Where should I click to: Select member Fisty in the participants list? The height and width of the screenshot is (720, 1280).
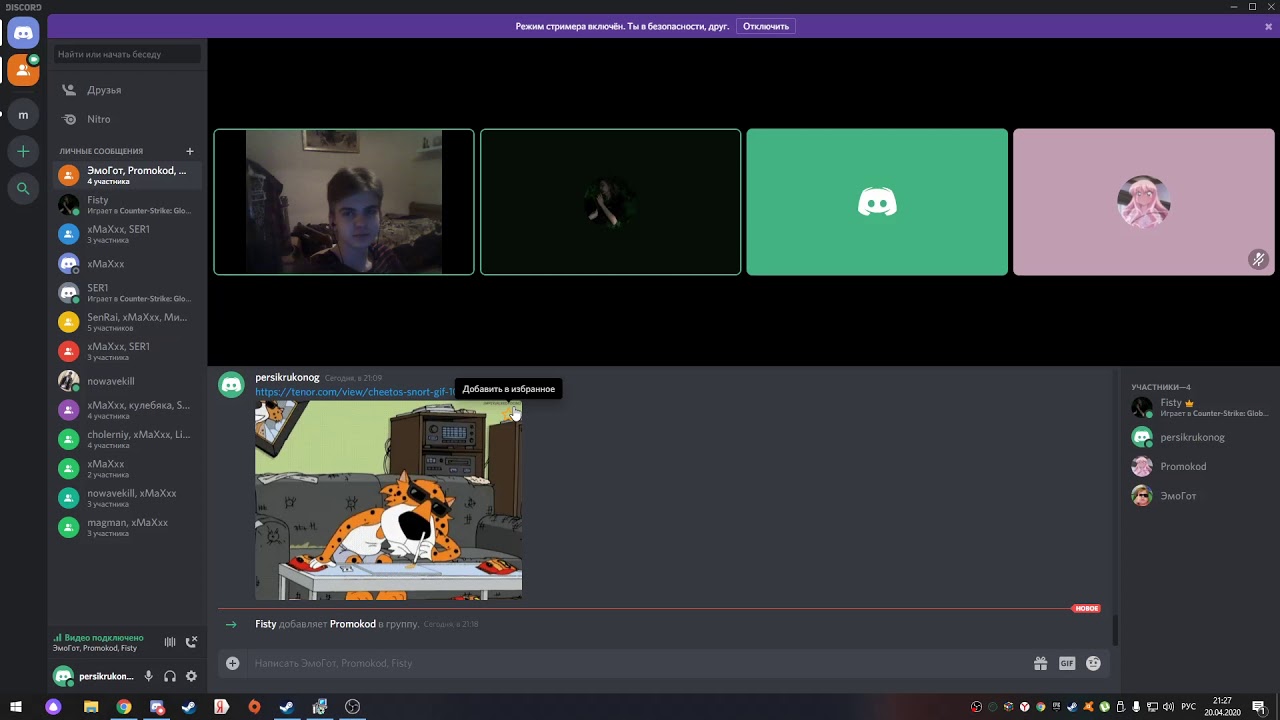[x=1200, y=407]
